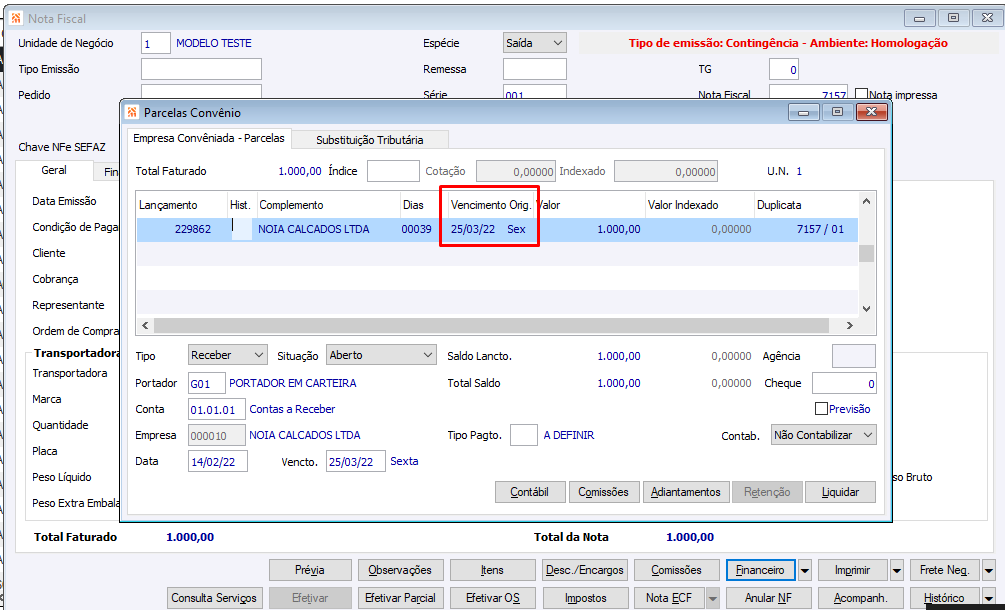
Task: Click Efetivar Parcial button
Action: click(400, 598)
